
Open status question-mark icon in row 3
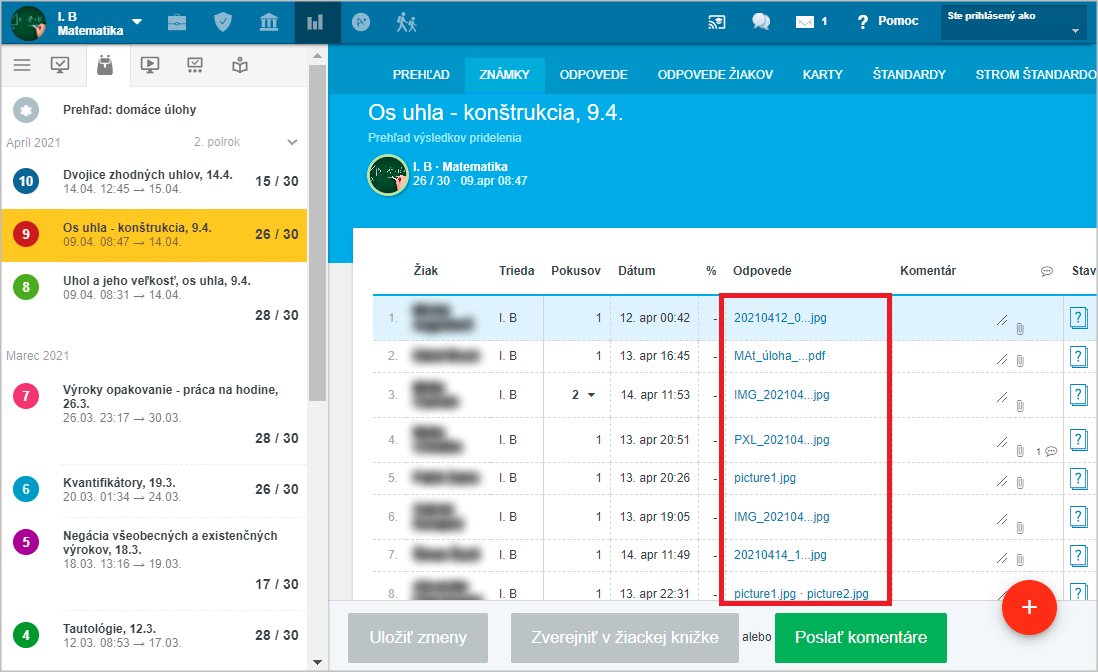(1078, 395)
